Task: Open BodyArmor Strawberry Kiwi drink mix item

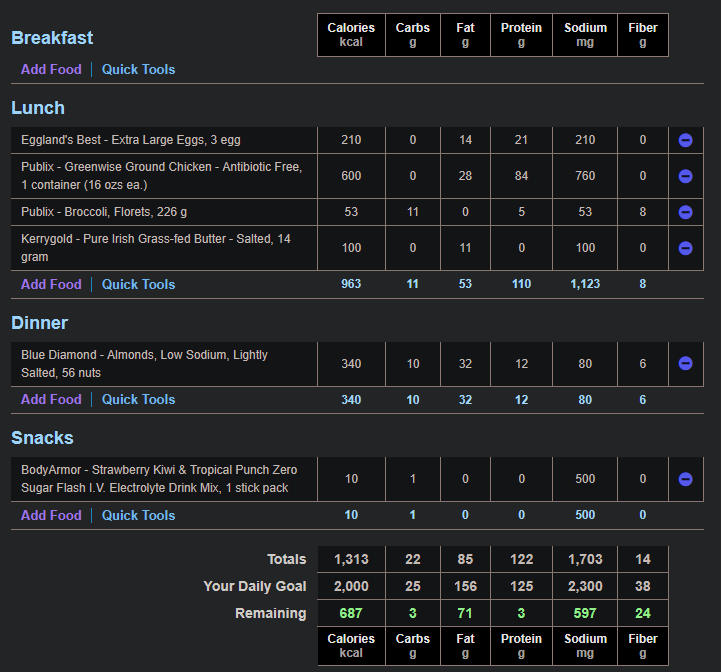Action: [159, 479]
